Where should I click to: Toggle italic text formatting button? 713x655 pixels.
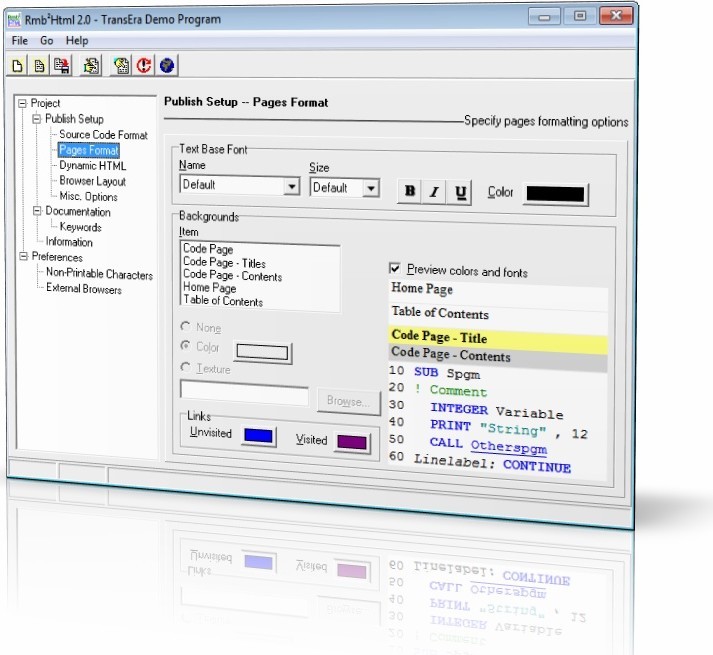pyautogui.click(x=434, y=191)
